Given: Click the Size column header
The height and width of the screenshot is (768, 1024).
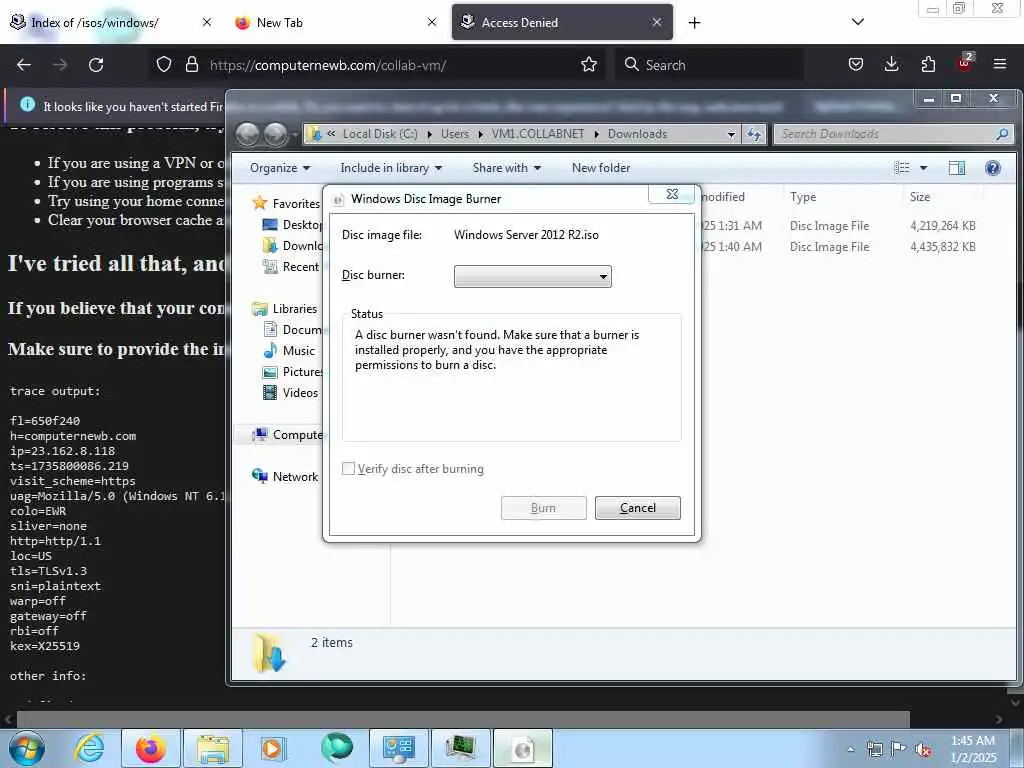Looking at the screenshot, I should (942, 197).
